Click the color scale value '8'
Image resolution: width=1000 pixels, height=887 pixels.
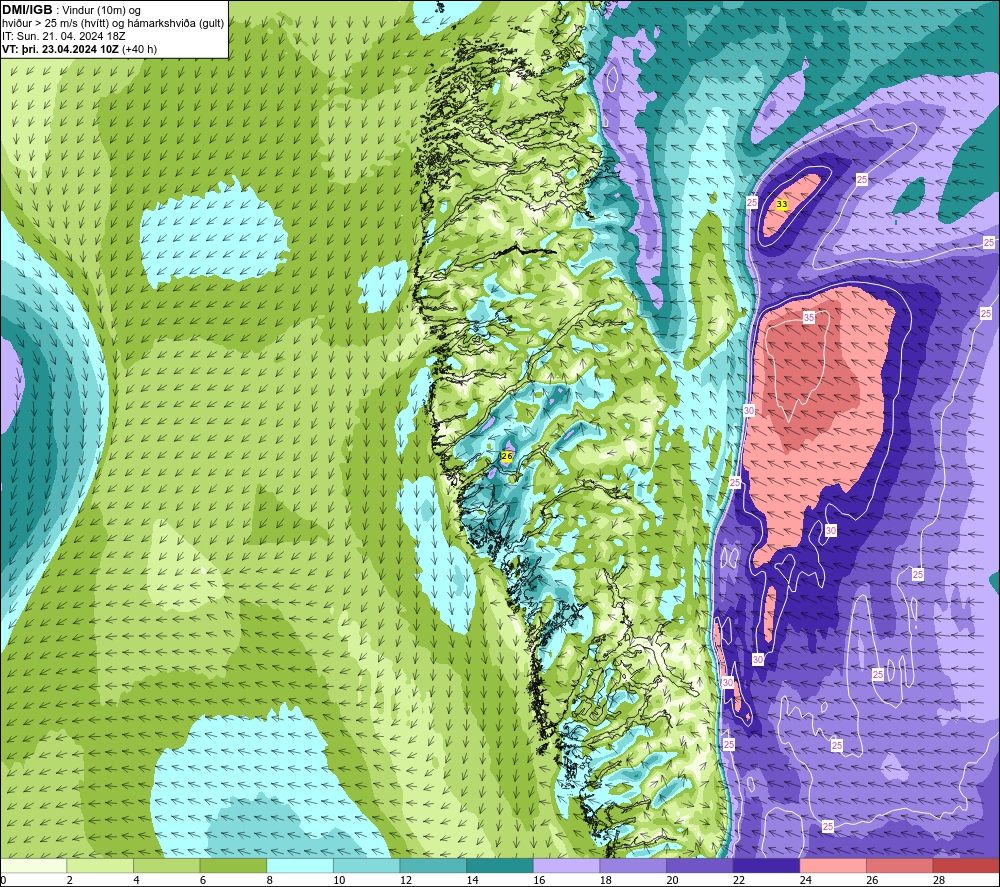tap(269, 880)
